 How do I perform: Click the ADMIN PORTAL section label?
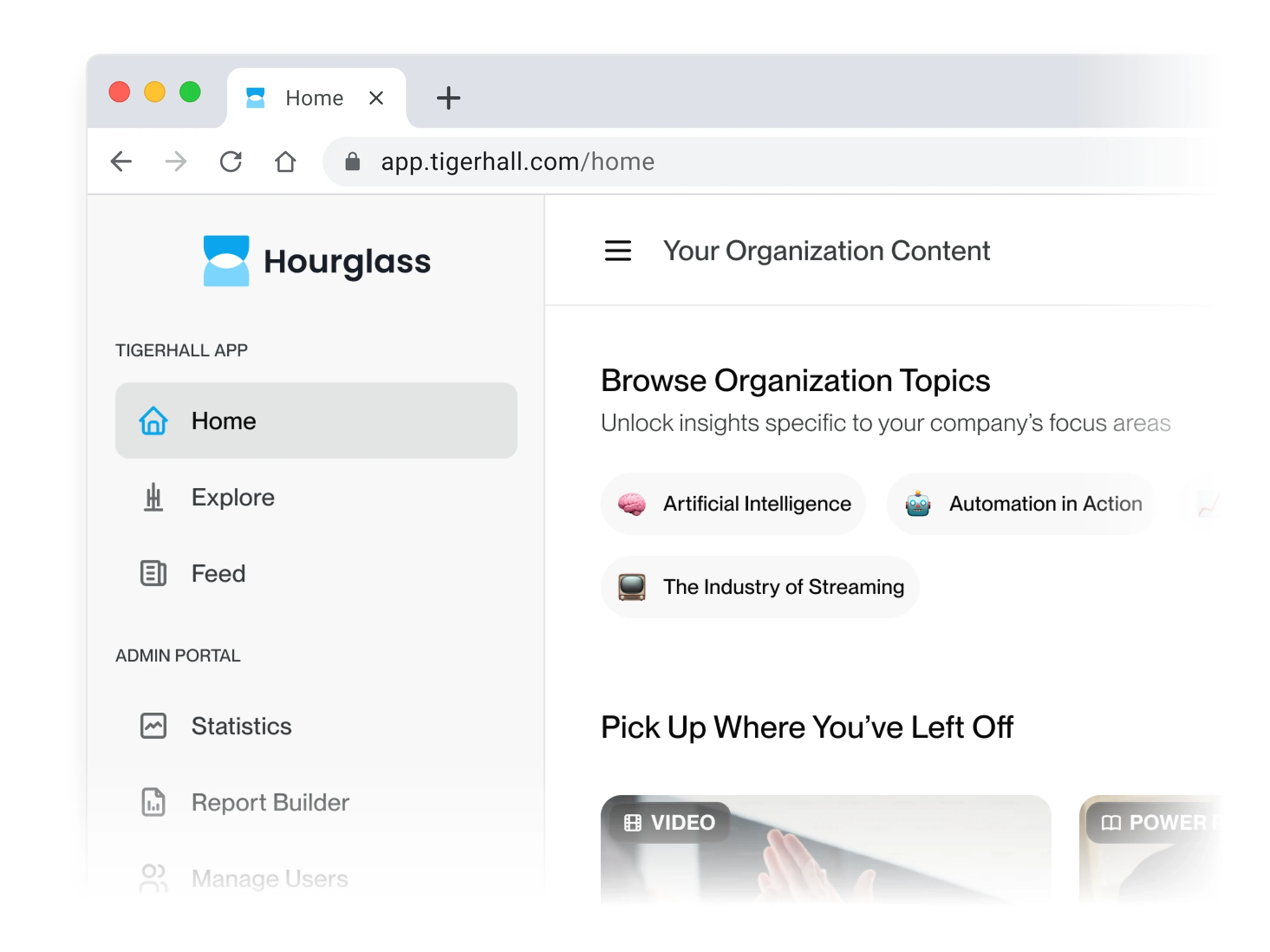coord(178,655)
